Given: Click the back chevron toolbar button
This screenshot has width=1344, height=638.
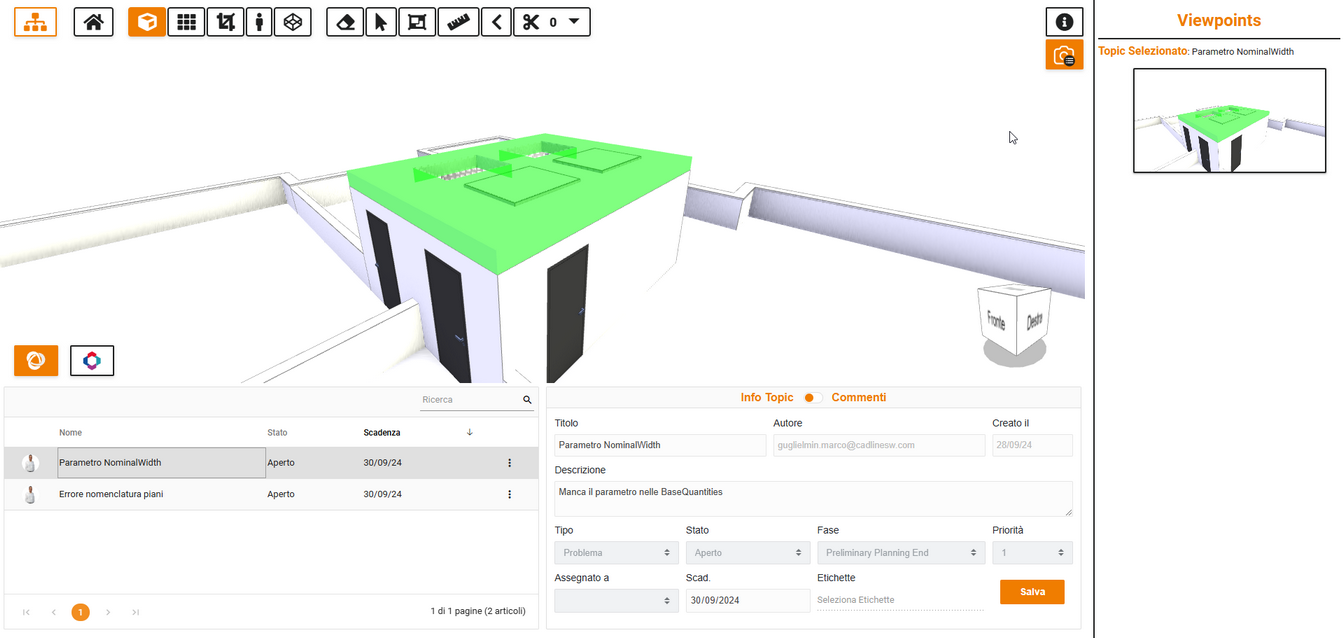Looking at the screenshot, I should 496,22.
